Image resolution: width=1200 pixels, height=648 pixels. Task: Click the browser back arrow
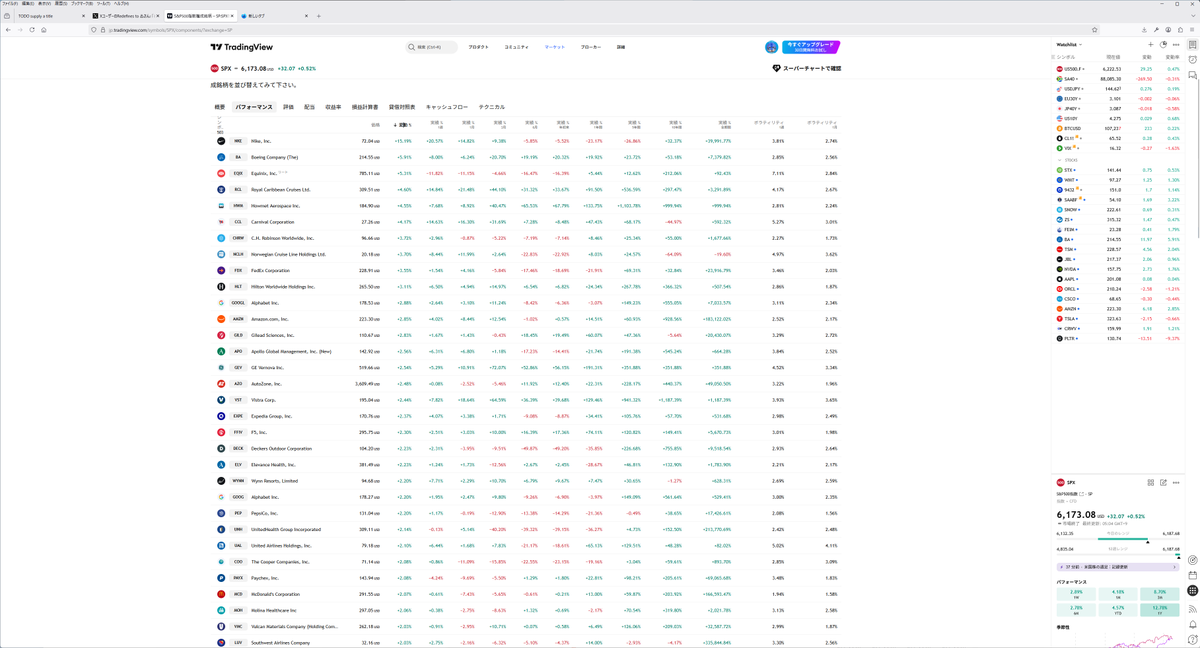(x=8, y=30)
